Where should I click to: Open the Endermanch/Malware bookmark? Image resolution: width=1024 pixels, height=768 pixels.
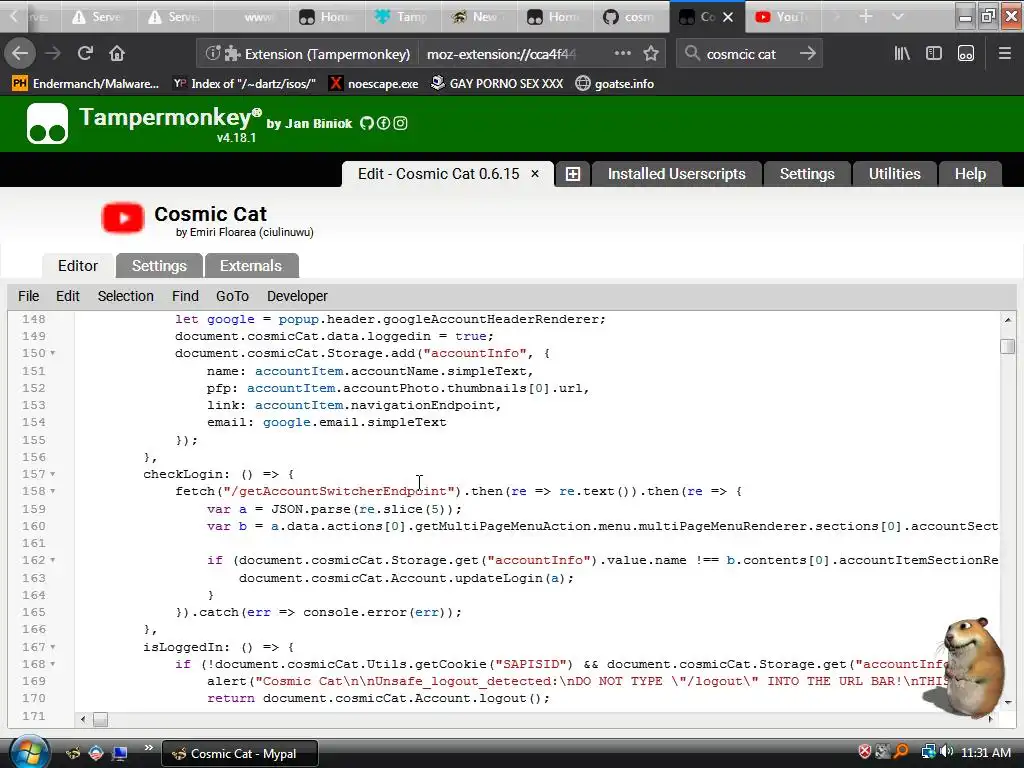(x=86, y=84)
